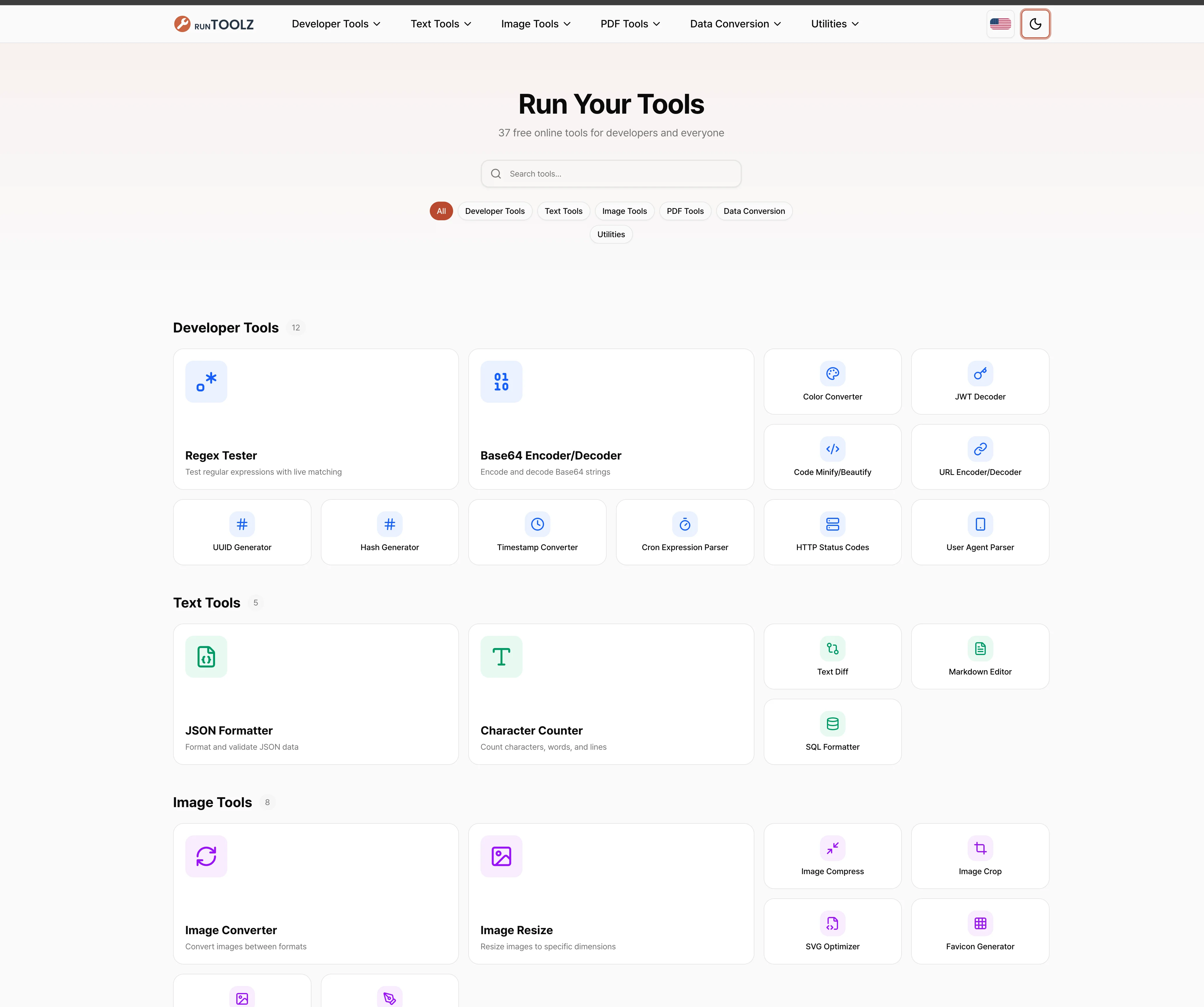Open the Character Counter tool
The image size is (1204, 1007).
(x=611, y=694)
